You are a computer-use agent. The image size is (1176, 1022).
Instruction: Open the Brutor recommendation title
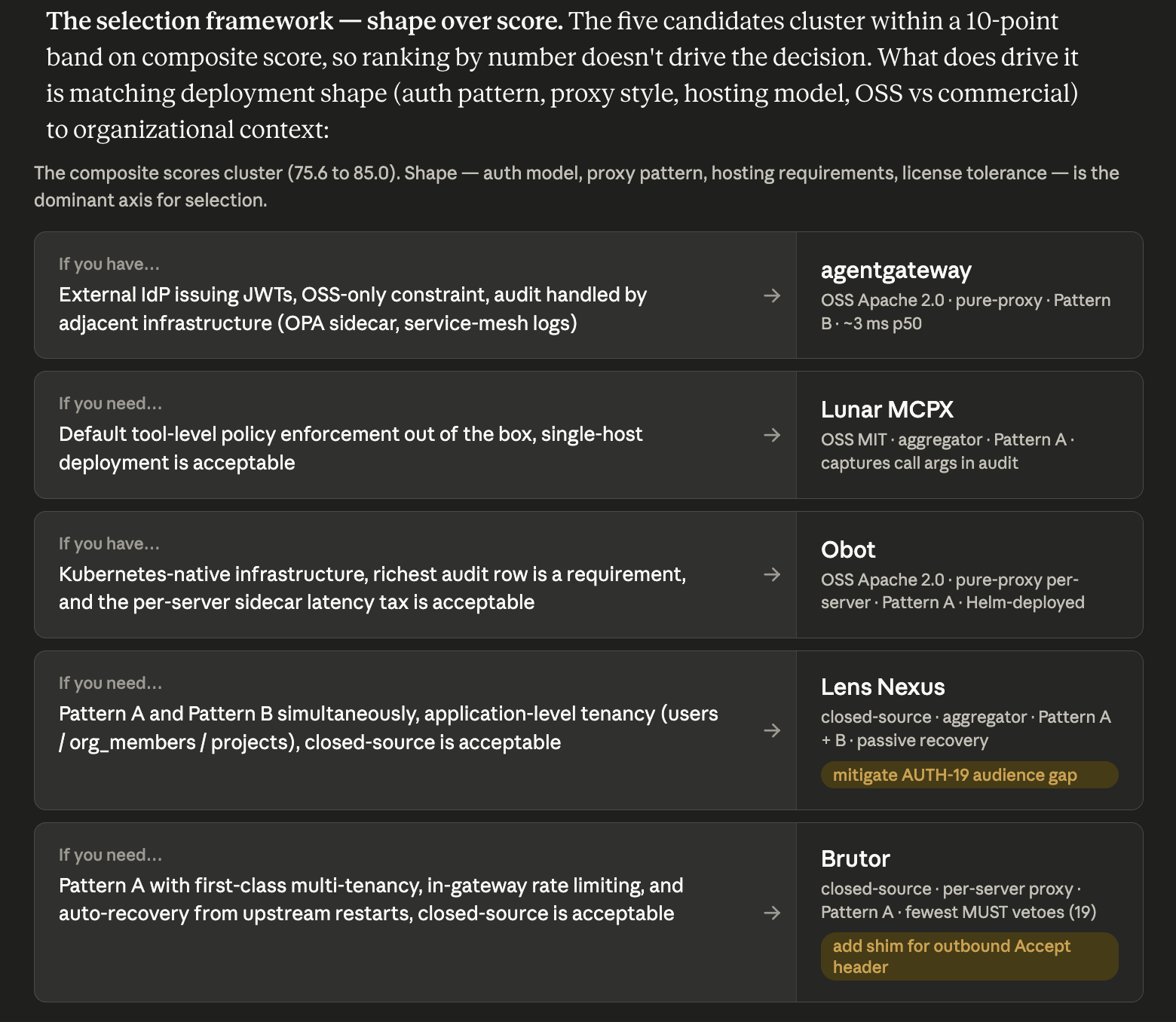(x=856, y=858)
